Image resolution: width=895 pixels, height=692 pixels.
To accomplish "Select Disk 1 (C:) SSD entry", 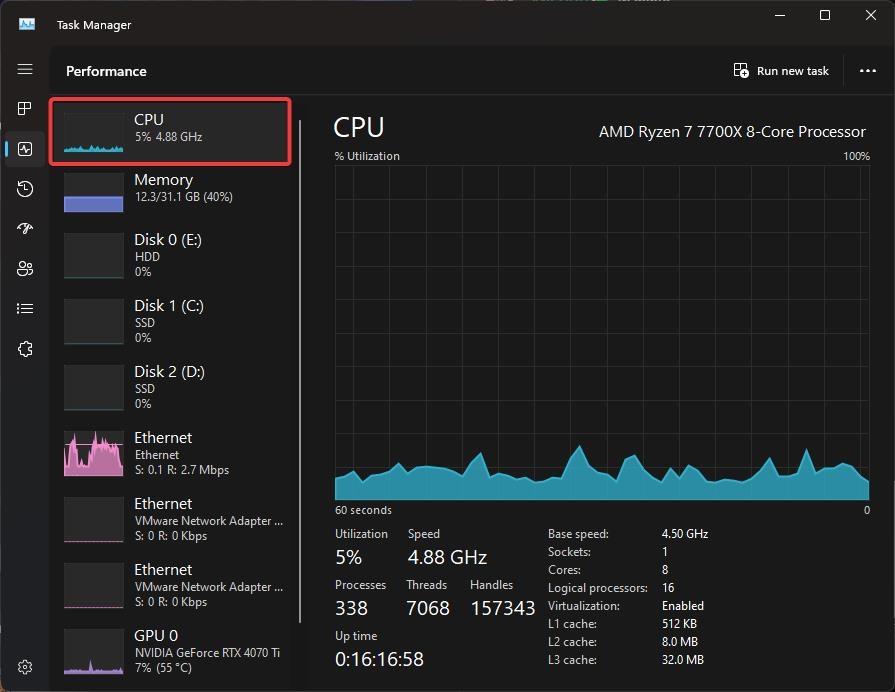I will (x=170, y=321).
